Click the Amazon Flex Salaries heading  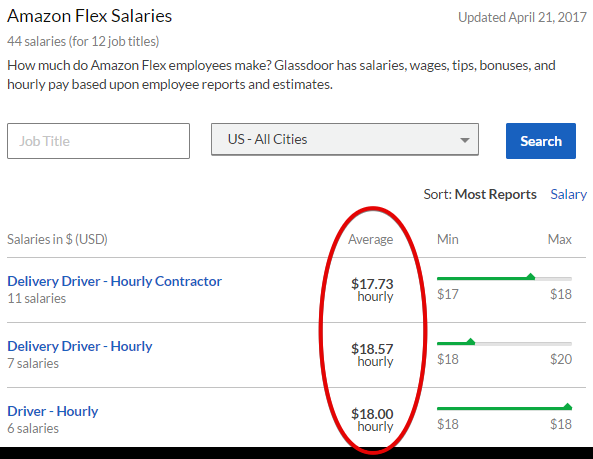pos(90,16)
